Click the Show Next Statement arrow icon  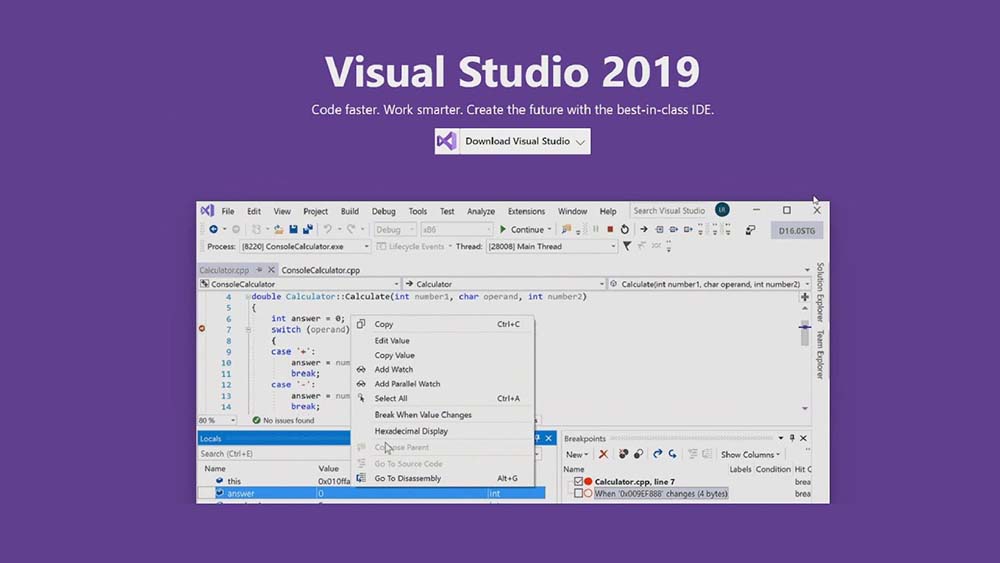[644, 229]
